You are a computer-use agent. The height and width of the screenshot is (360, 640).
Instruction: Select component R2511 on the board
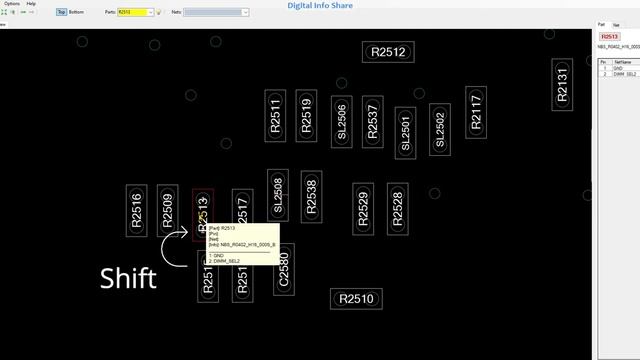tap(275, 116)
